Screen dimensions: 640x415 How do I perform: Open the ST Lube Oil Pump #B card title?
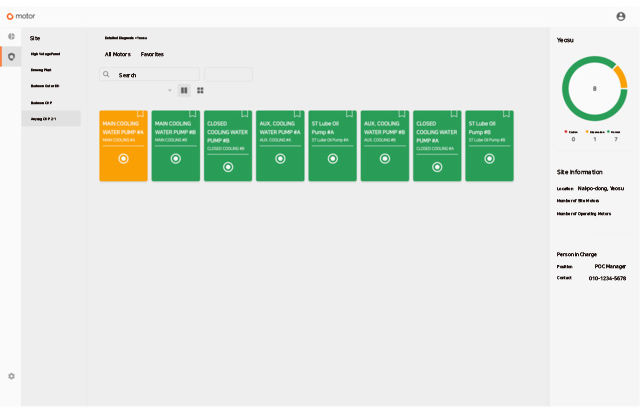point(482,128)
